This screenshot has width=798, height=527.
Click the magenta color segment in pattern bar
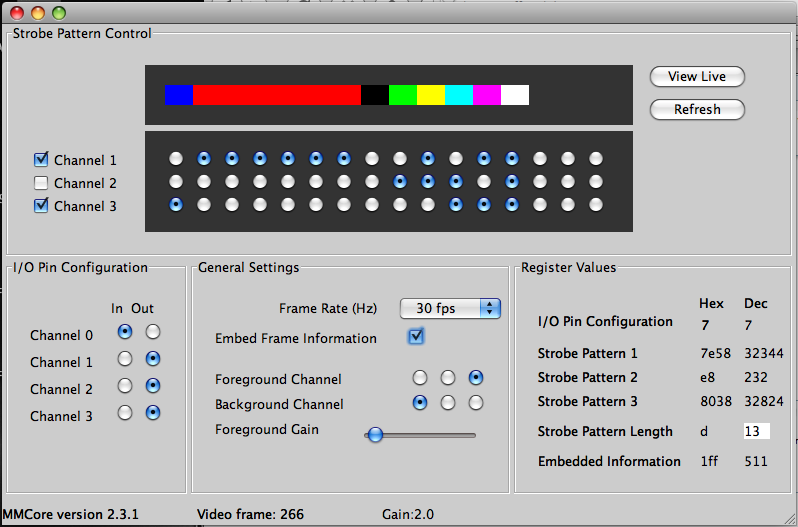click(x=487, y=95)
